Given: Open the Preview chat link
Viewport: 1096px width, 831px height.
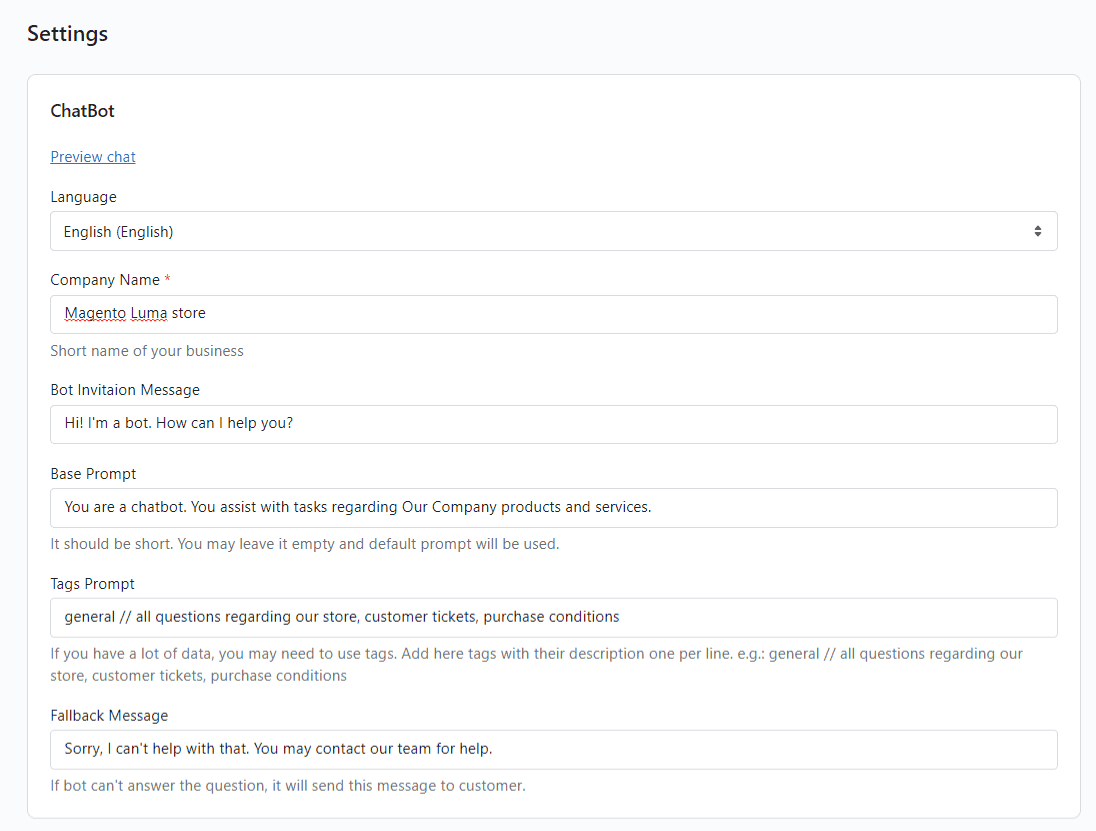Looking at the screenshot, I should tap(93, 157).
